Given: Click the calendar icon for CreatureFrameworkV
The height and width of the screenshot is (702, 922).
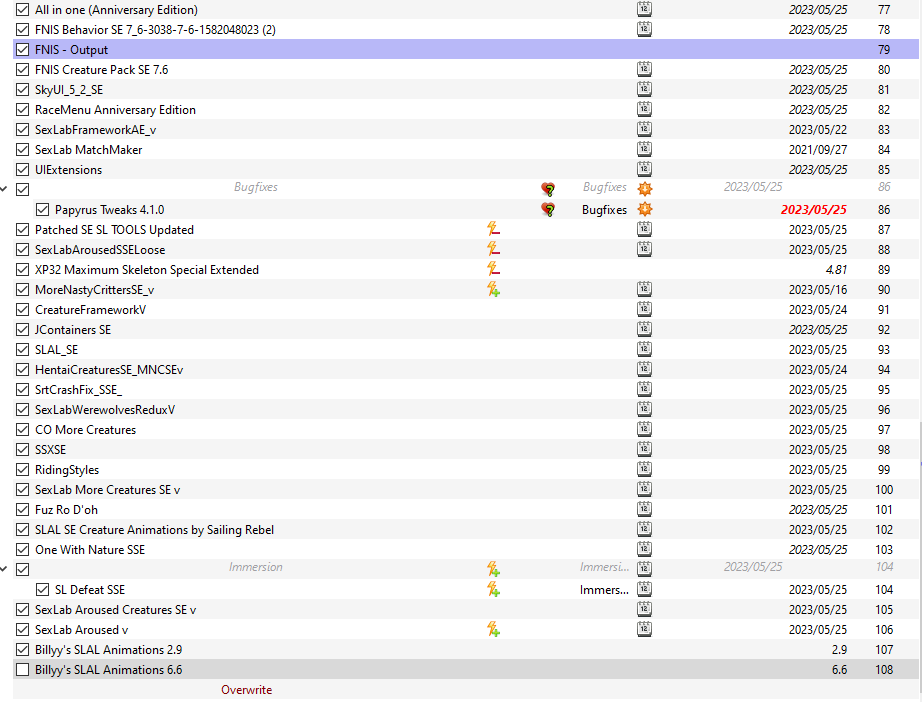Looking at the screenshot, I should [644, 309].
